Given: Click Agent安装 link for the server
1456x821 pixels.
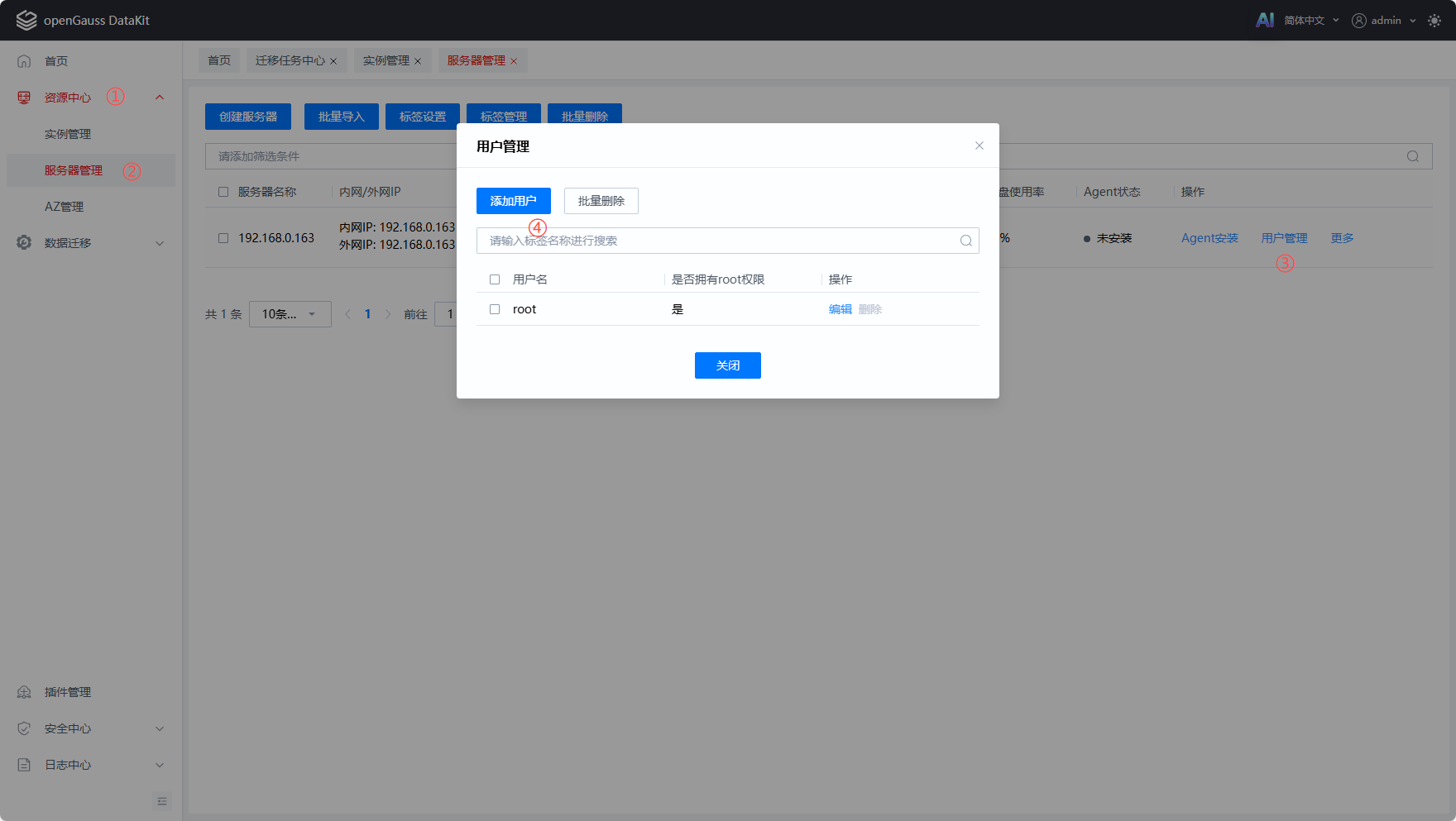Looking at the screenshot, I should (1209, 238).
